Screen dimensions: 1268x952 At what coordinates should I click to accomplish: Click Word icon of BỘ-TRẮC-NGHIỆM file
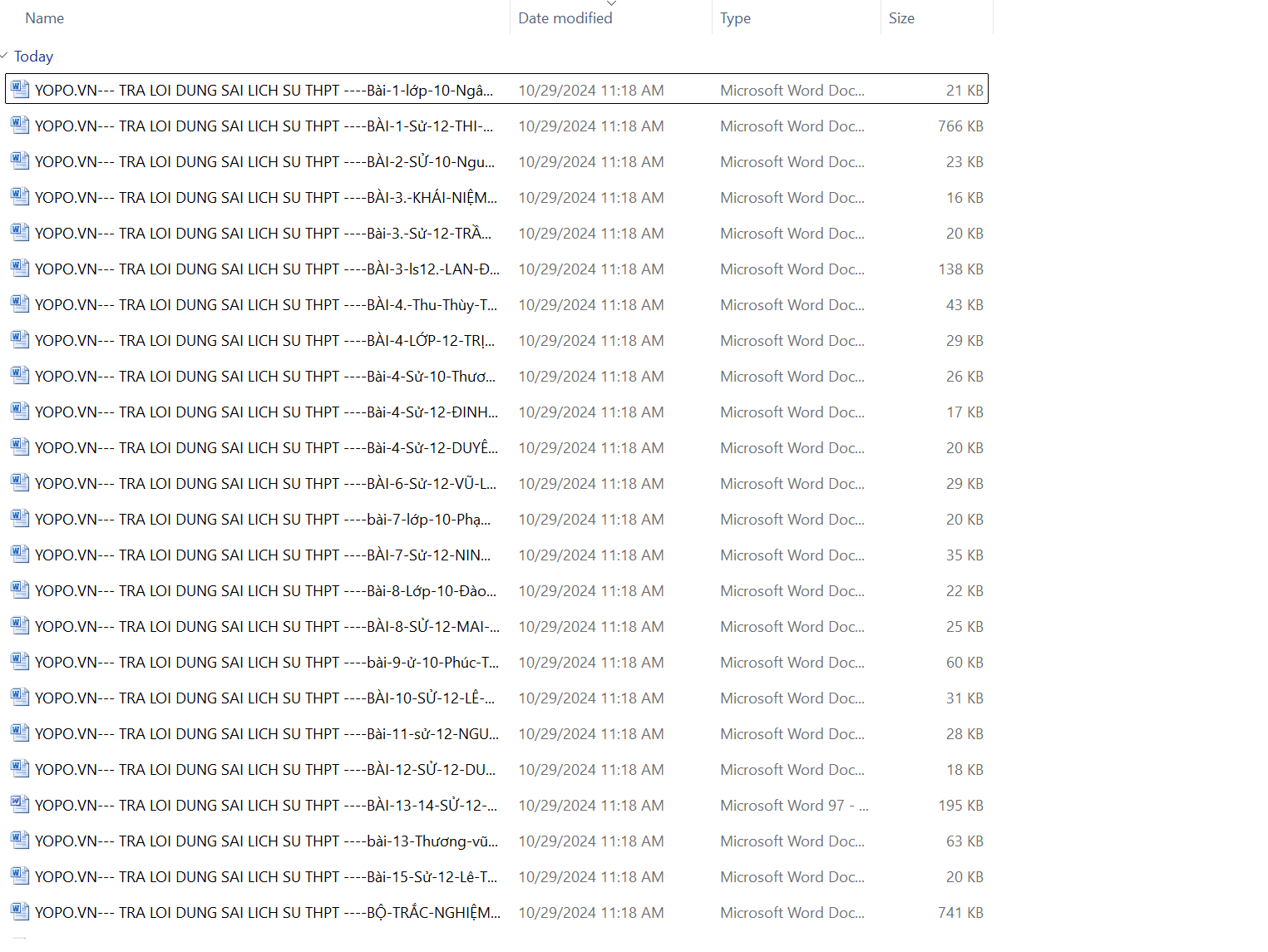(x=20, y=912)
